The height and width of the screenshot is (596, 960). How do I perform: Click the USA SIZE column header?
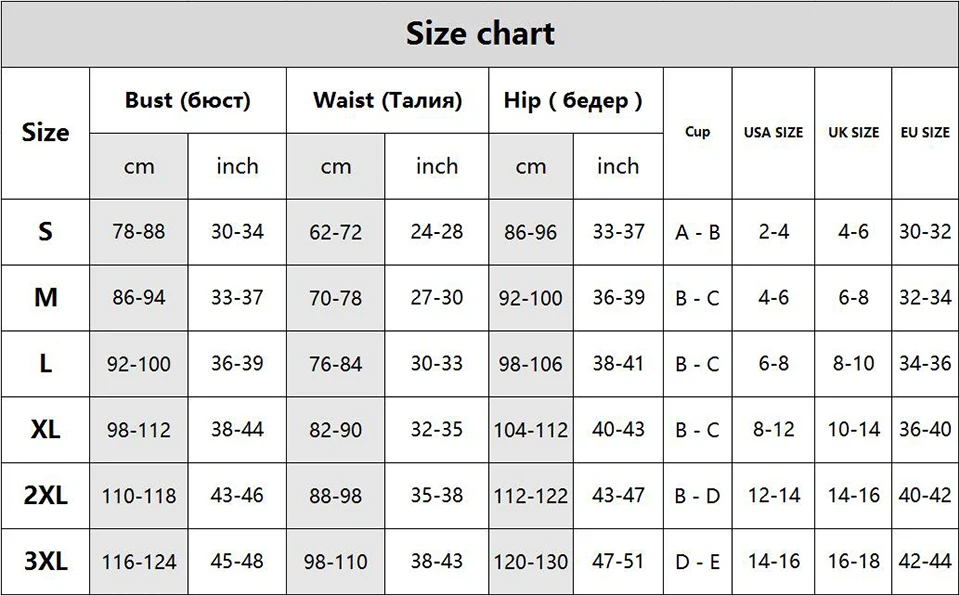[773, 132]
